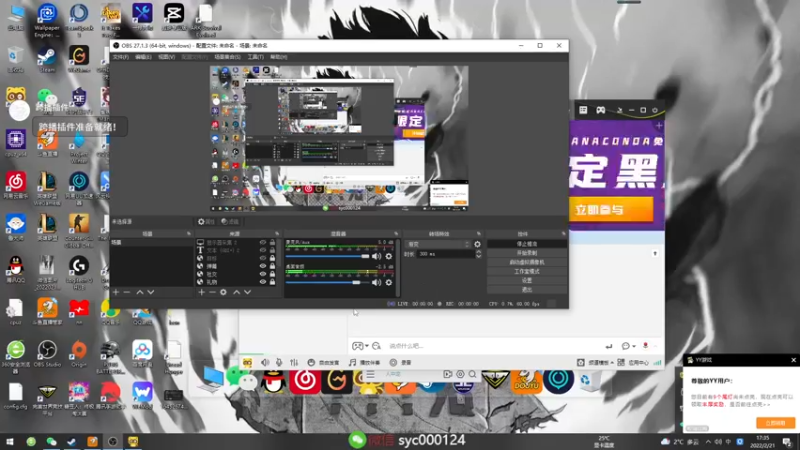Open the OBS icon in the taskbar

[x=113, y=441]
